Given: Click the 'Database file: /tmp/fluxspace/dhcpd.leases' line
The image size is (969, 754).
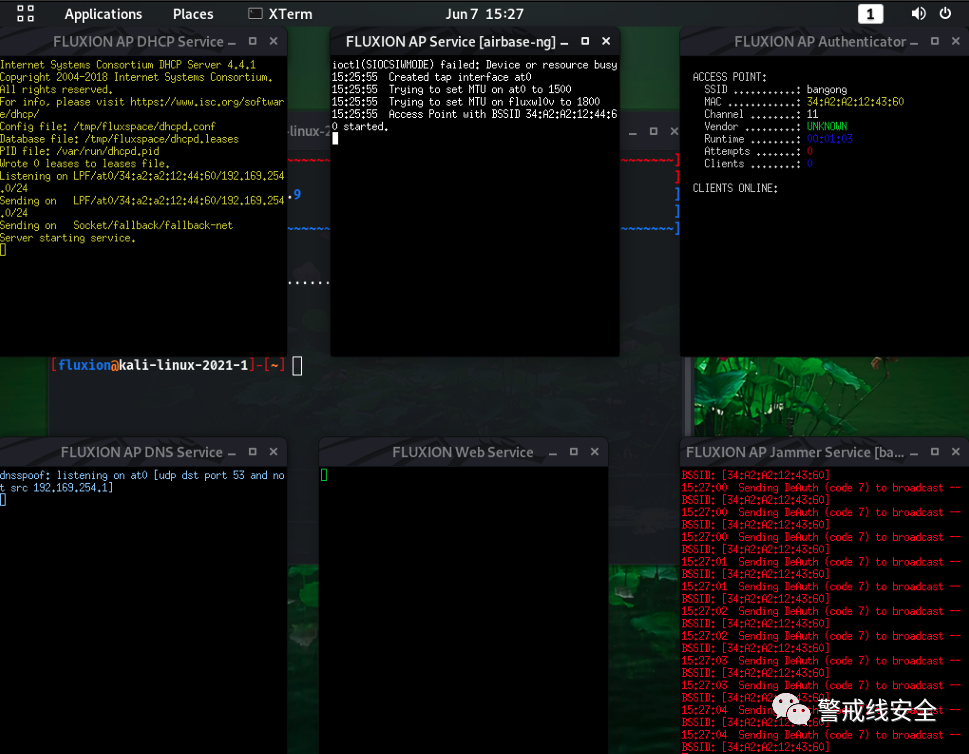Looking at the screenshot, I should [119, 139].
